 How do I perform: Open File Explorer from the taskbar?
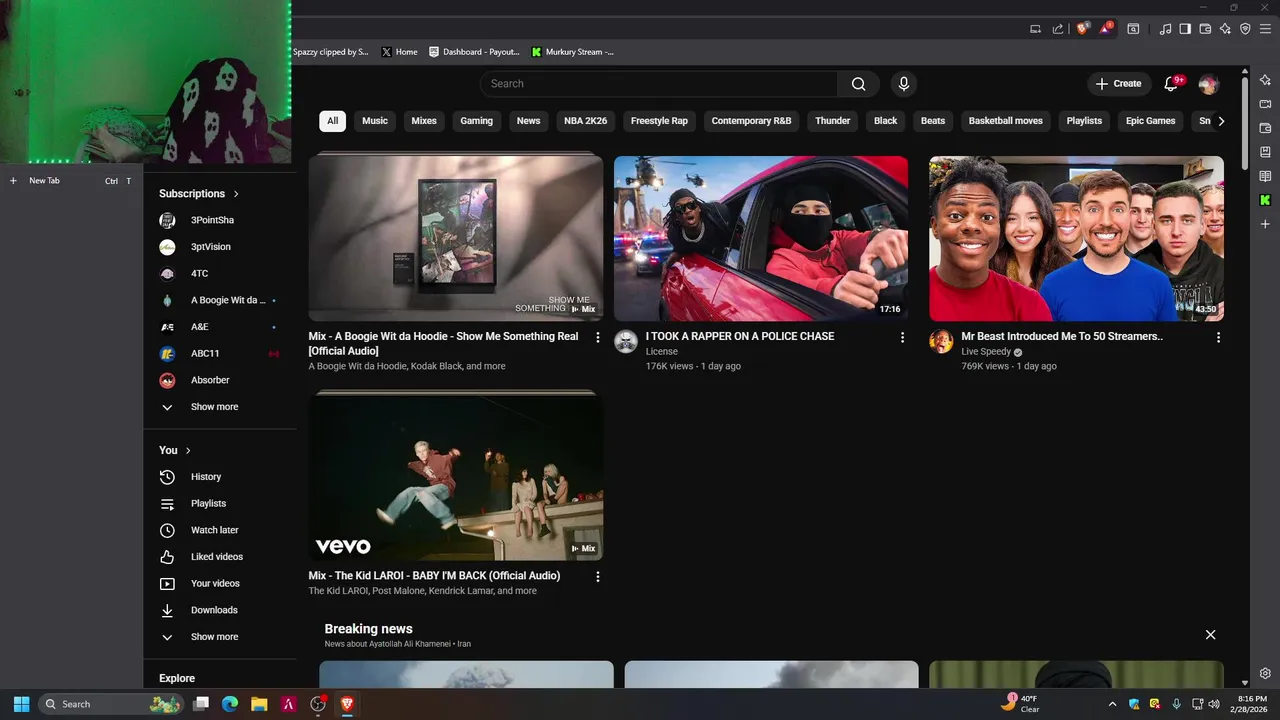click(x=259, y=704)
